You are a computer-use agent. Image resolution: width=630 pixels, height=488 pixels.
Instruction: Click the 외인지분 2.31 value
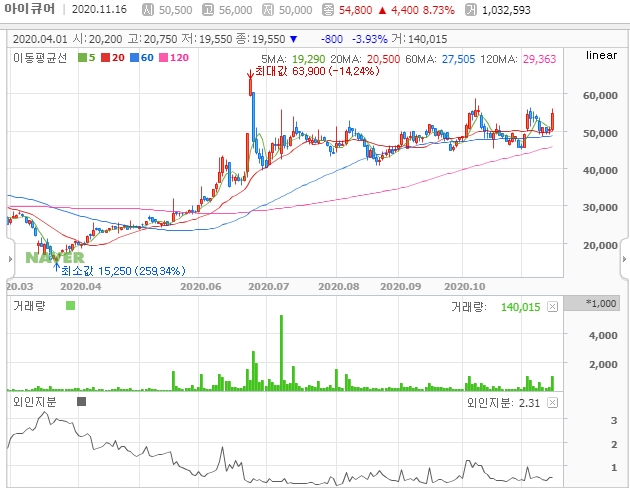click(x=529, y=403)
